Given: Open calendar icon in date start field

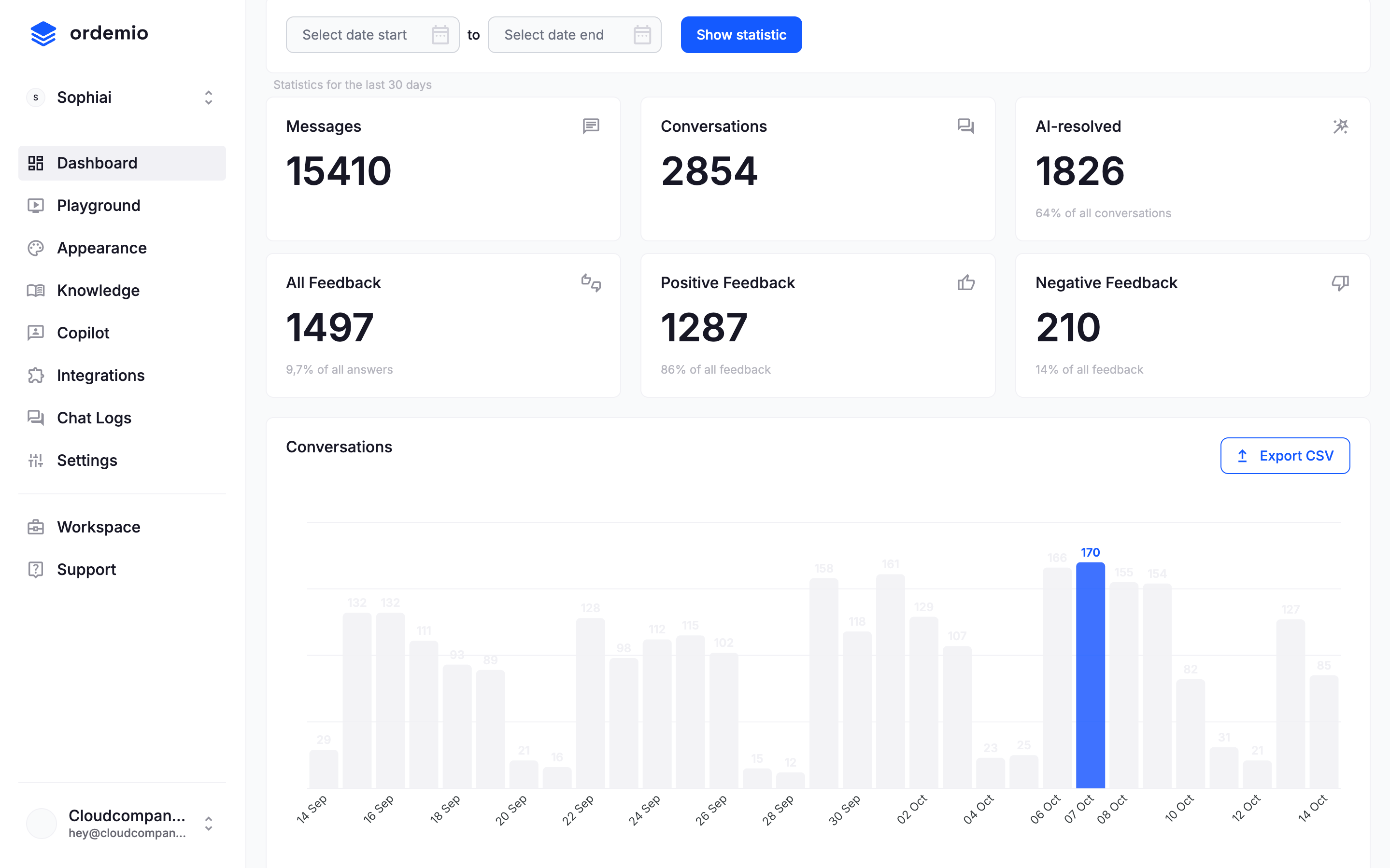Looking at the screenshot, I should 440,35.
